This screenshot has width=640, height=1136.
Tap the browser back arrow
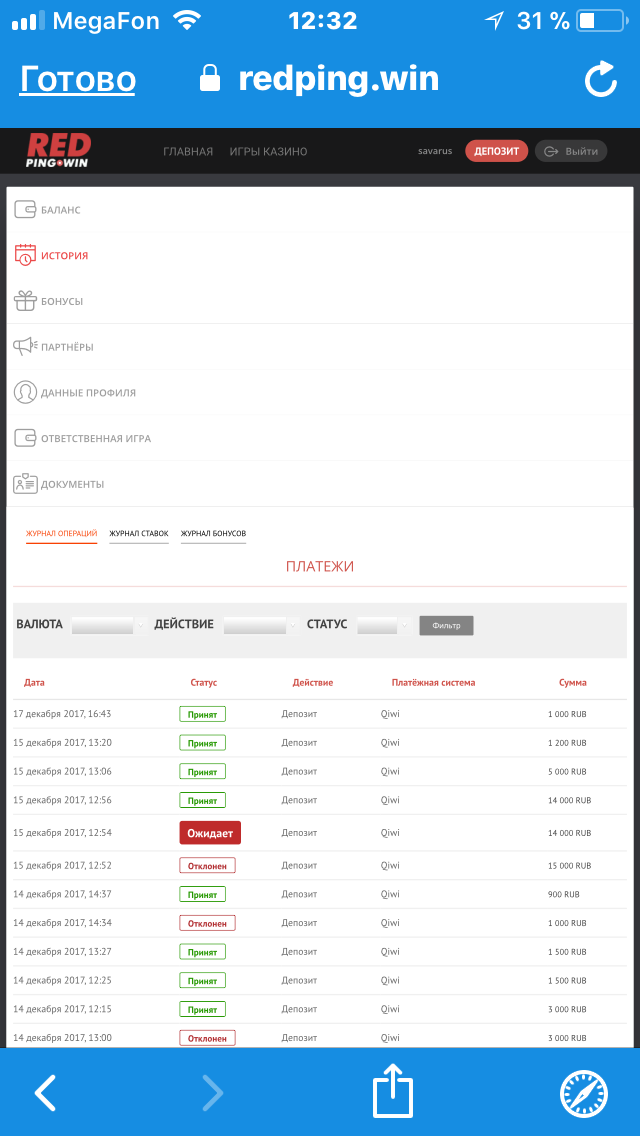point(45,1093)
